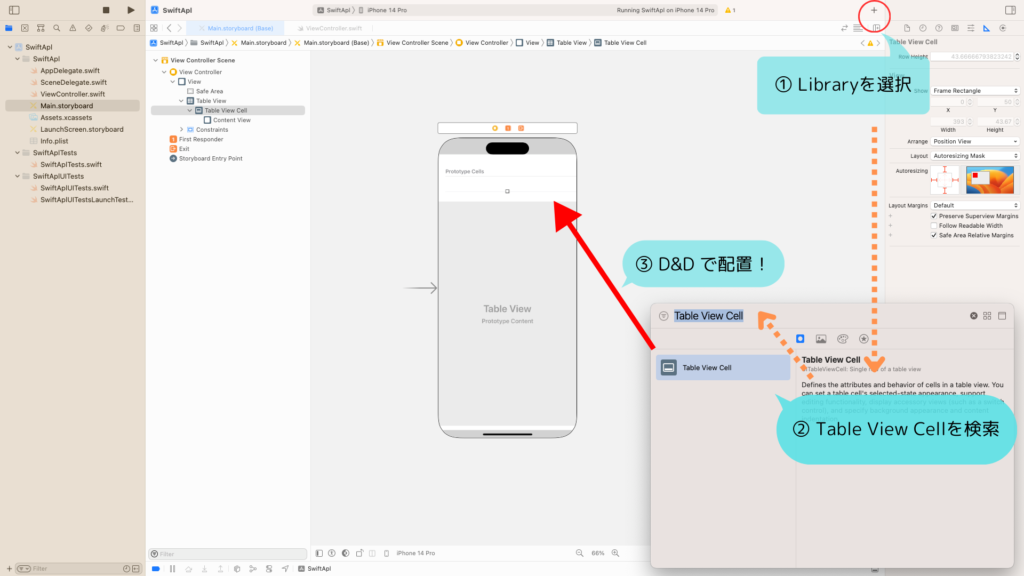
Task: Open the Layout Margins Default dropdown
Action: [975, 206]
